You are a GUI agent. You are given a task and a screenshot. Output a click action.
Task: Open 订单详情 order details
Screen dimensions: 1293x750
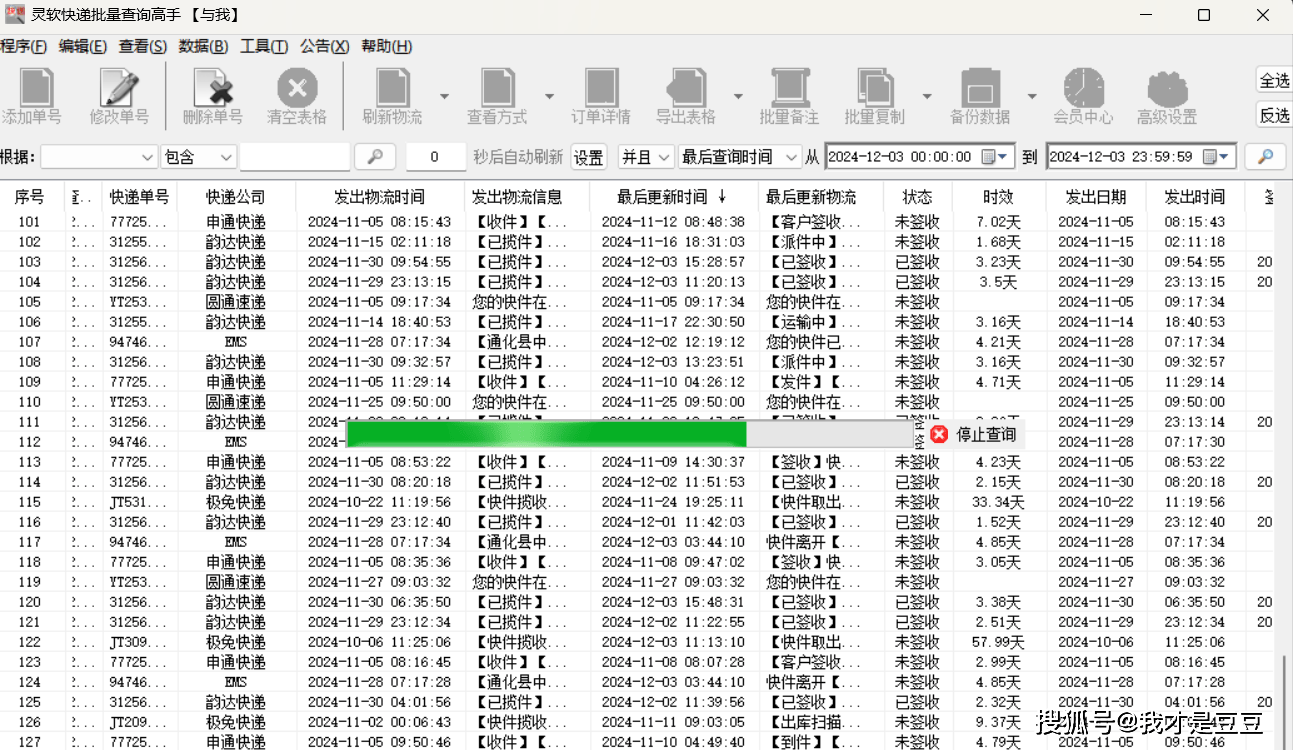(x=601, y=88)
